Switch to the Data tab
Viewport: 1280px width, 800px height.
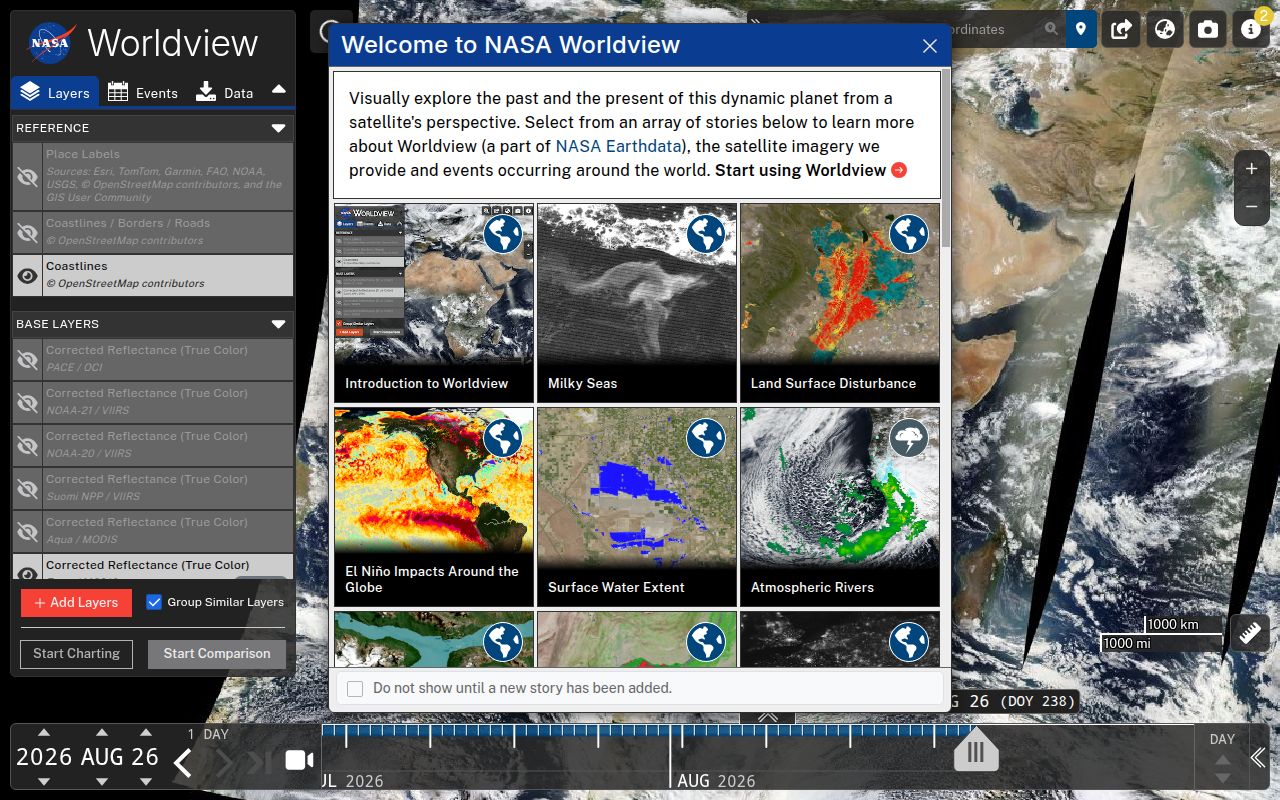[224, 92]
